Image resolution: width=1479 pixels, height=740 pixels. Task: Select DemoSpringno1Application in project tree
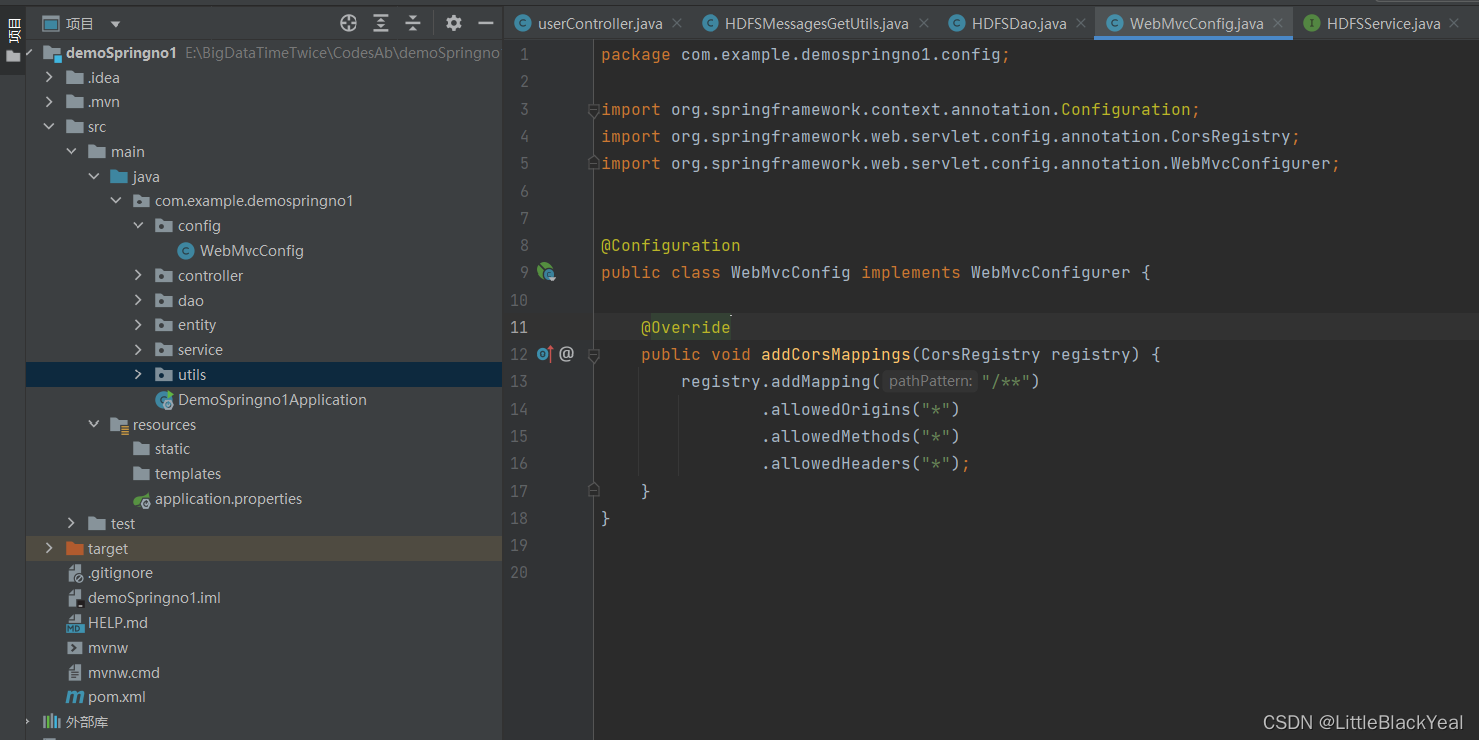pyautogui.click(x=272, y=400)
